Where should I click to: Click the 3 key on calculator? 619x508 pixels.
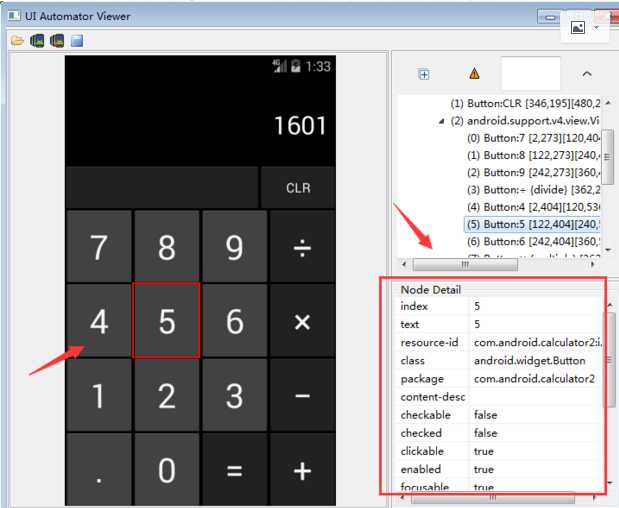click(x=234, y=395)
